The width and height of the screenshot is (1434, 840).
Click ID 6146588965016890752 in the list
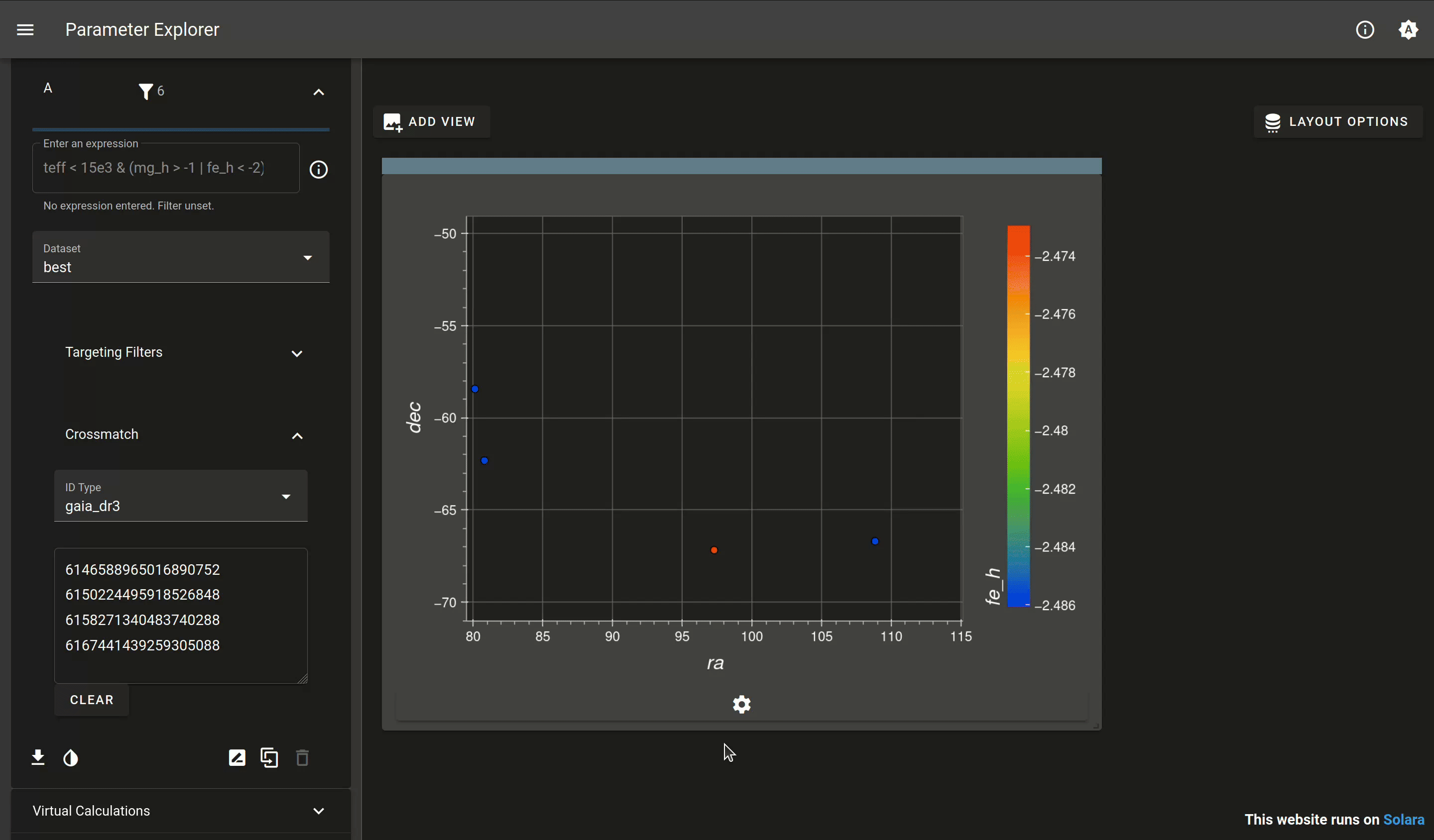(142, 570)
